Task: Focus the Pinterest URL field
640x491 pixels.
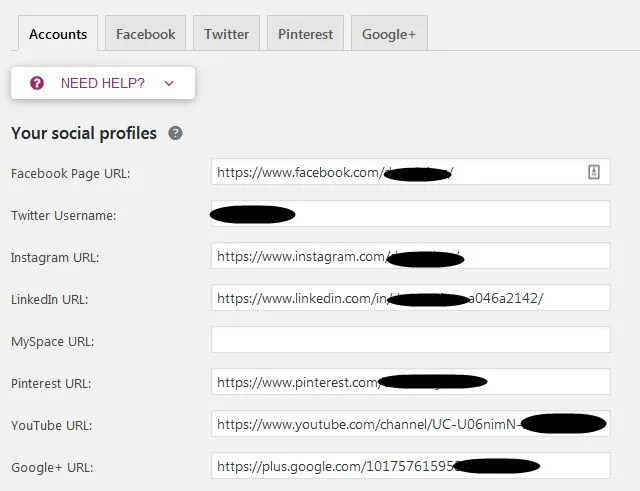Action: (x=411, y=382)
